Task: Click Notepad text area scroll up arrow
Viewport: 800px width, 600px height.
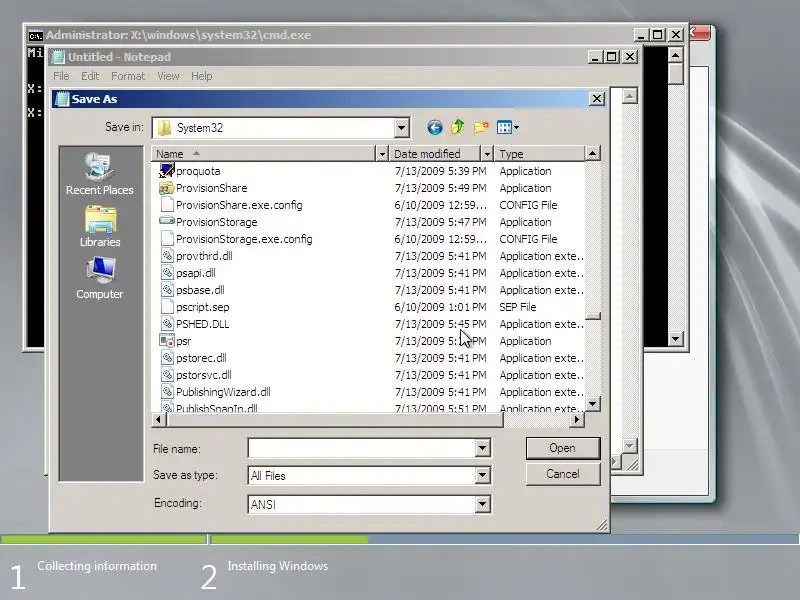Action: pos(630,96)
